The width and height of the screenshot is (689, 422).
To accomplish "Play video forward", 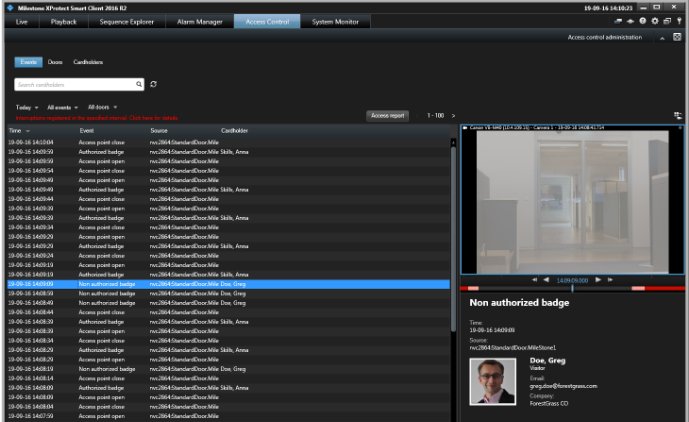I will (x=598, y=280).
